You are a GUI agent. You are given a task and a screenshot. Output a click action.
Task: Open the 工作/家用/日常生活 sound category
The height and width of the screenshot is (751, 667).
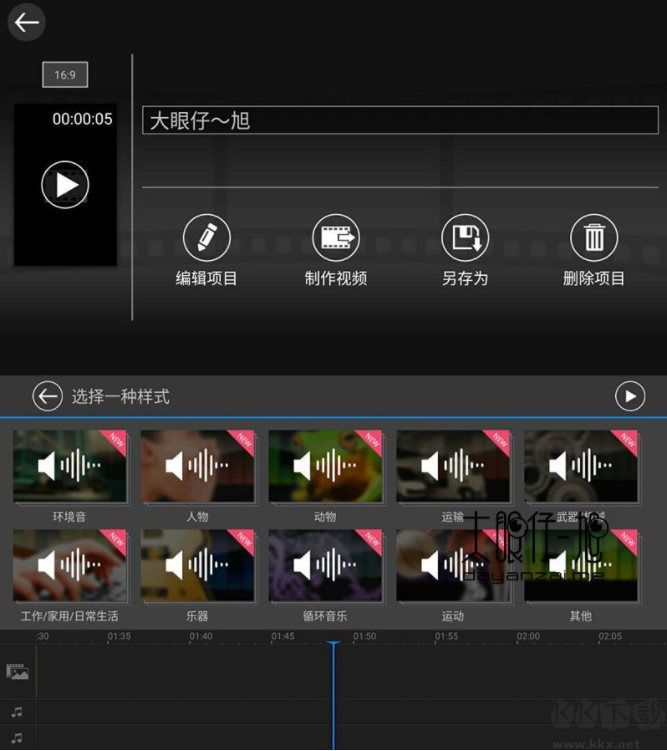tap(70, 565)
